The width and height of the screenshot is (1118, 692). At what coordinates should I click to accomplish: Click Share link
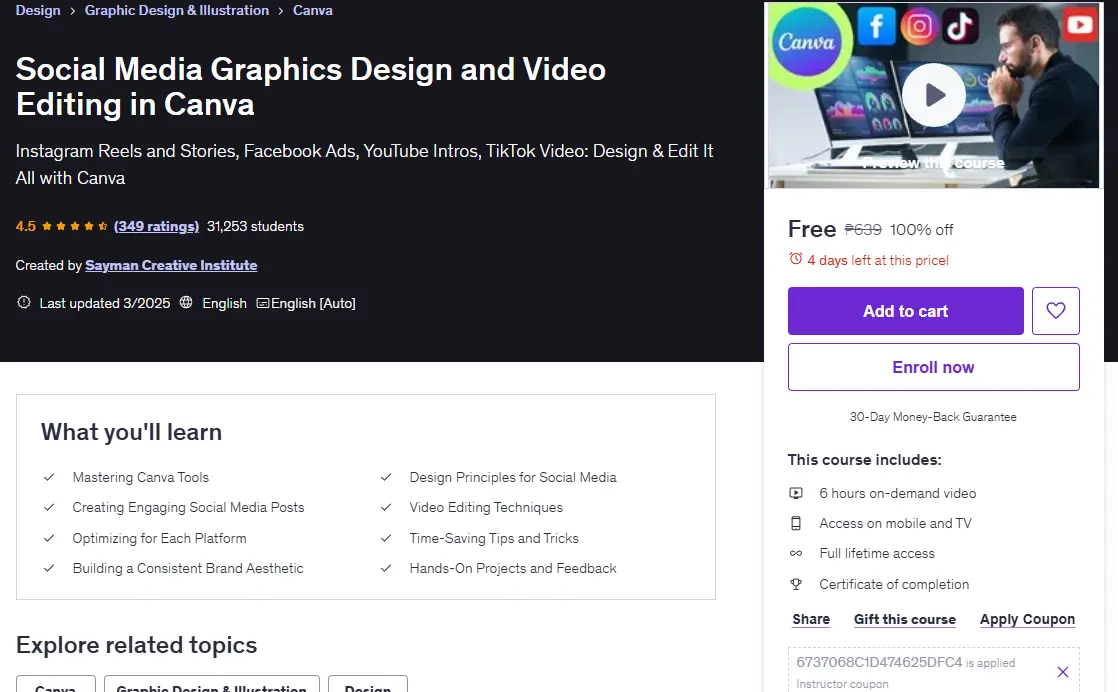click(x=811, y=619)
